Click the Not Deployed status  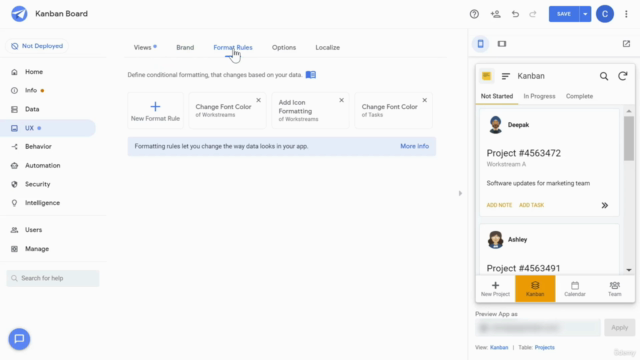click(37, 46)
